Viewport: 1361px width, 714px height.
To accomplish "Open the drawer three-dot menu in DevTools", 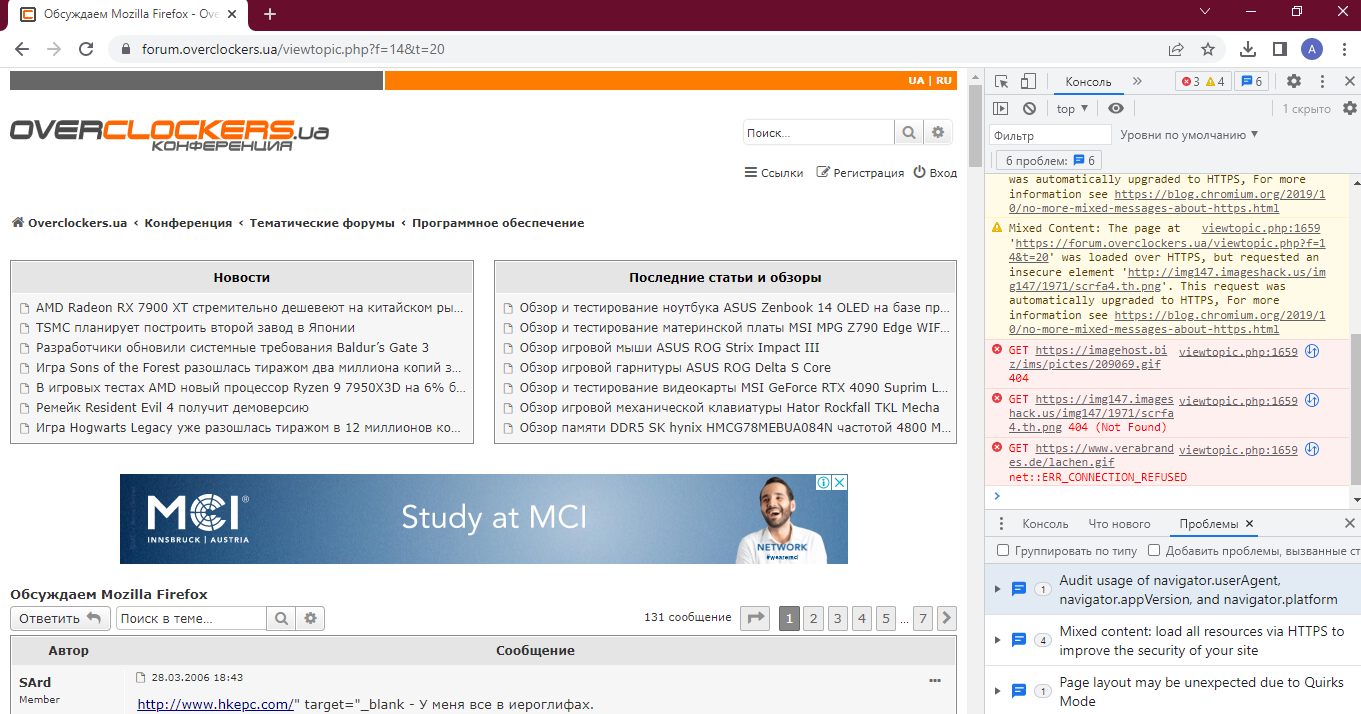I will (x=1003, y=523).
